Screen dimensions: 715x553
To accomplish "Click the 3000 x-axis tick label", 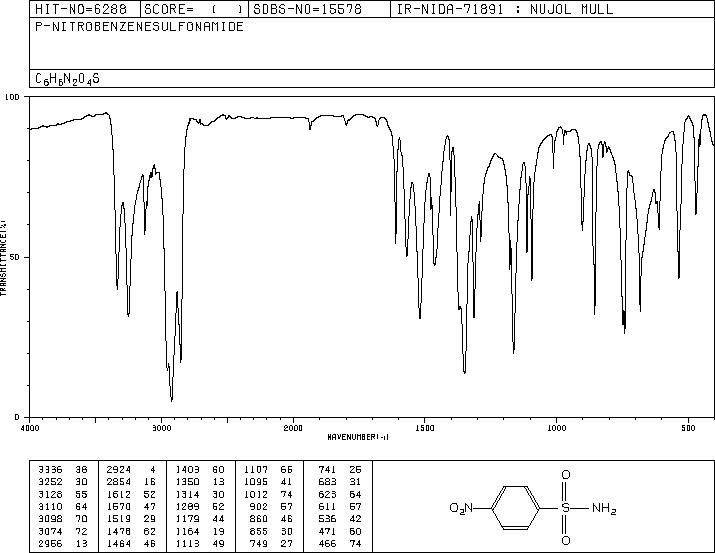I will (x=161, y=428).
